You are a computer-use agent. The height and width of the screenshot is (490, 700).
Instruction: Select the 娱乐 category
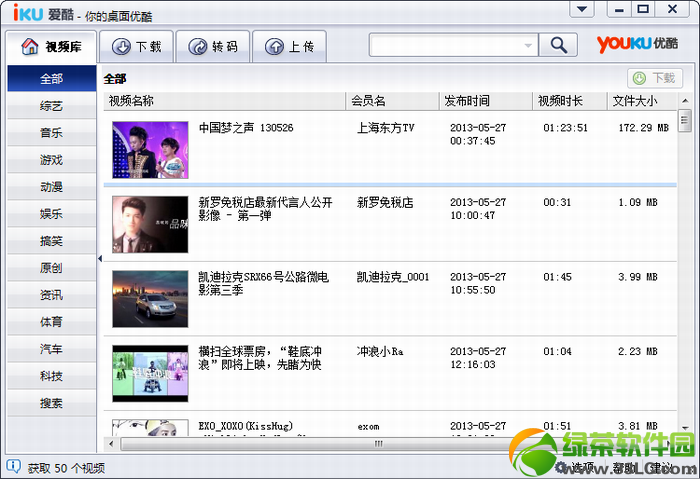tap(51, 214)
